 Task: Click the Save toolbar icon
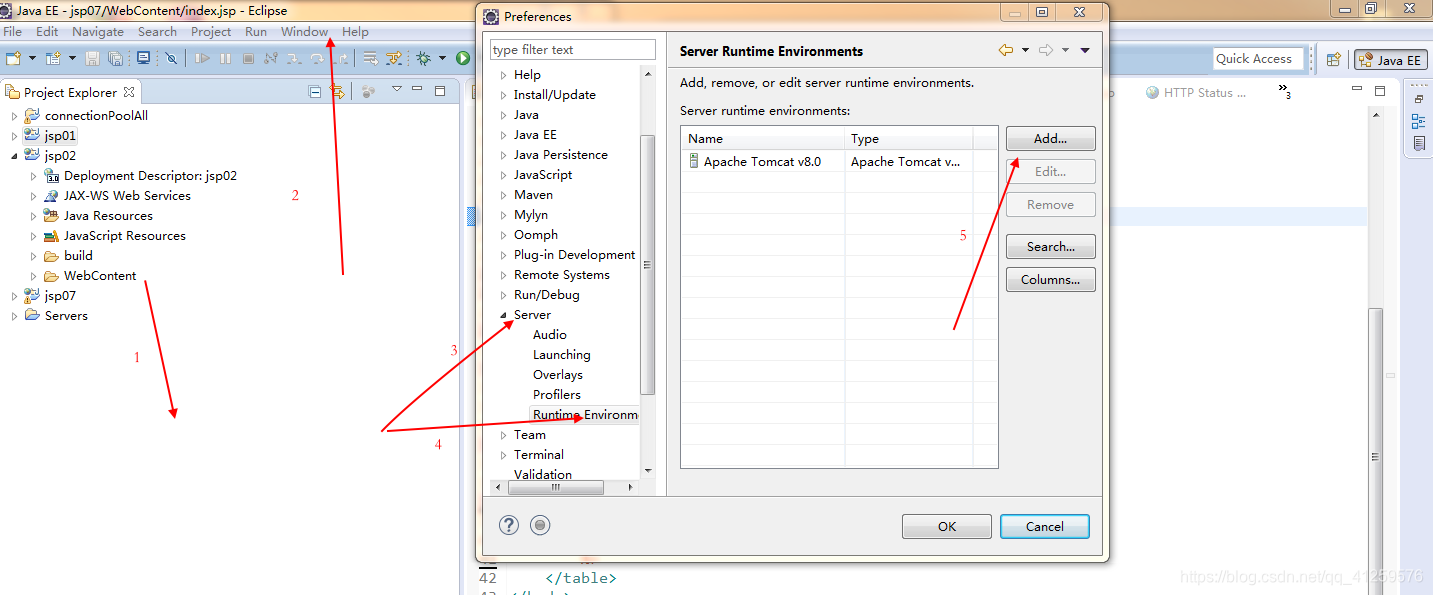click(92, 59)
